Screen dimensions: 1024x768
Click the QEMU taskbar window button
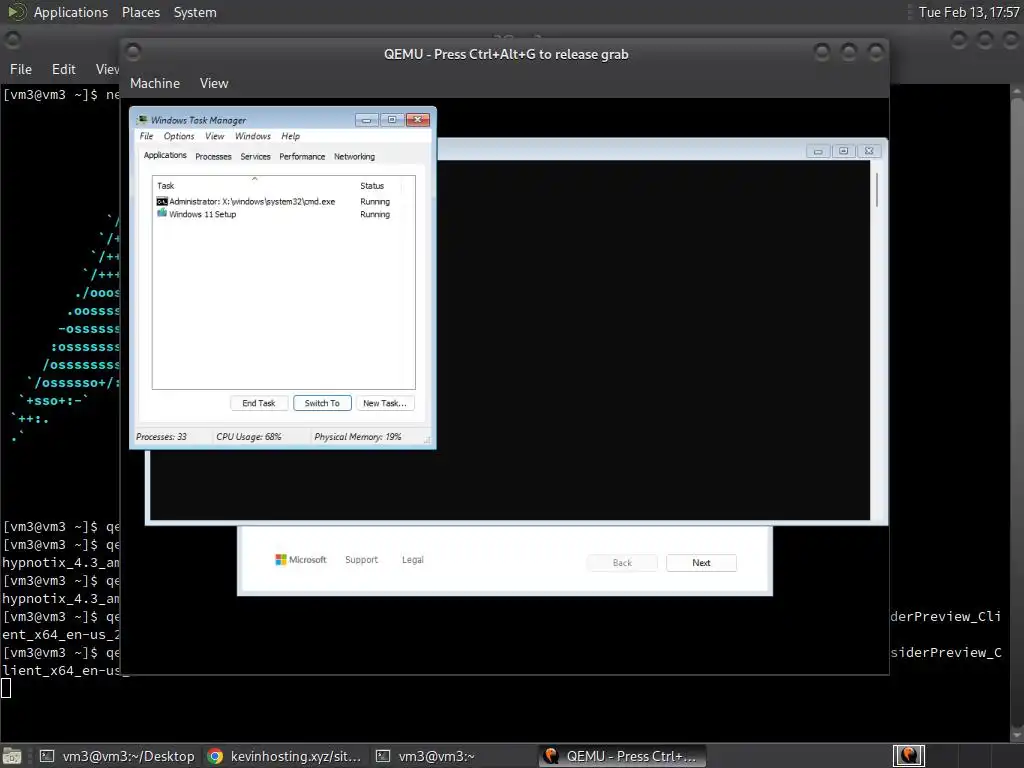(x=622, y=756)
